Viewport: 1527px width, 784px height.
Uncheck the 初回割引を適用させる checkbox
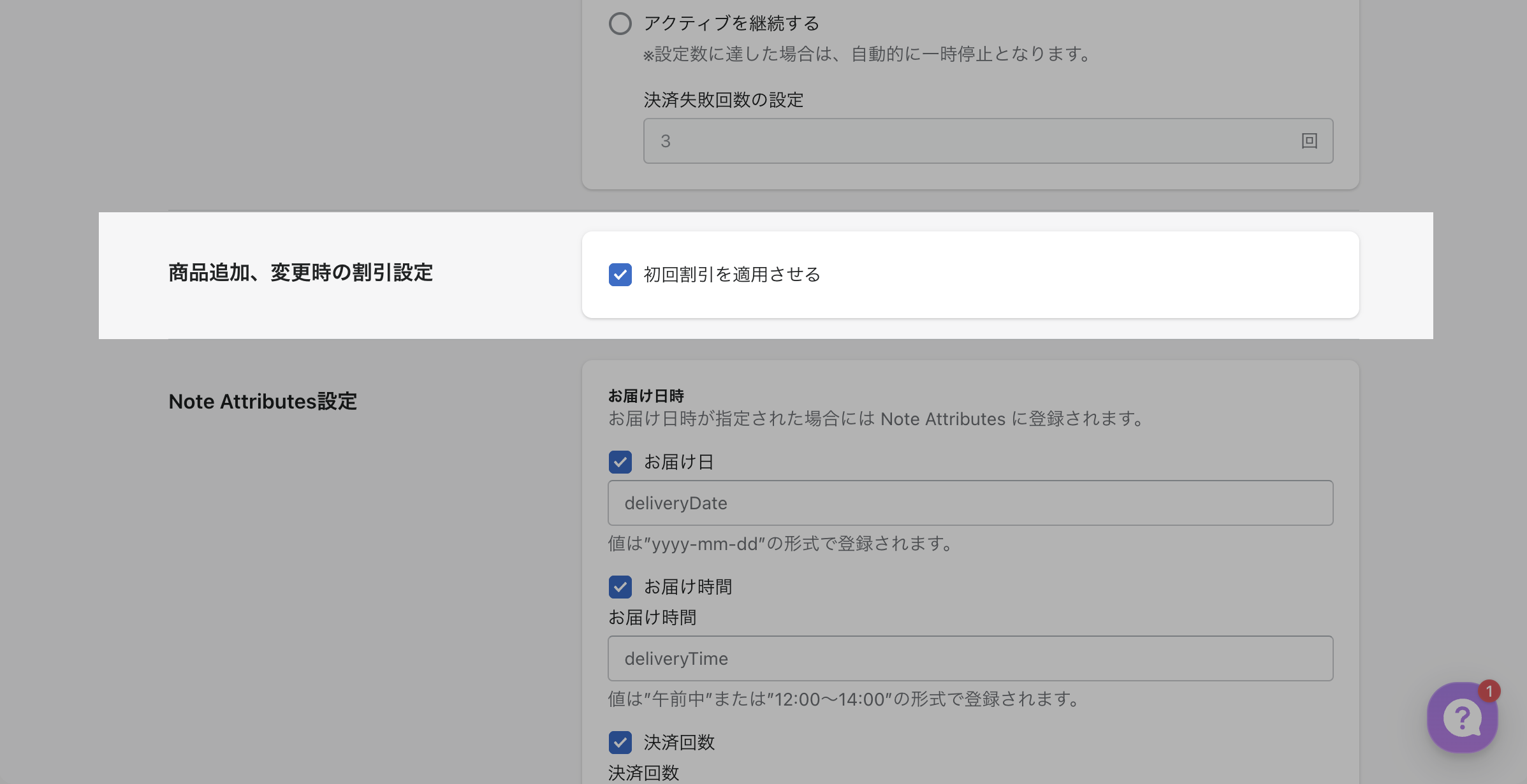[x=620, y=275]
